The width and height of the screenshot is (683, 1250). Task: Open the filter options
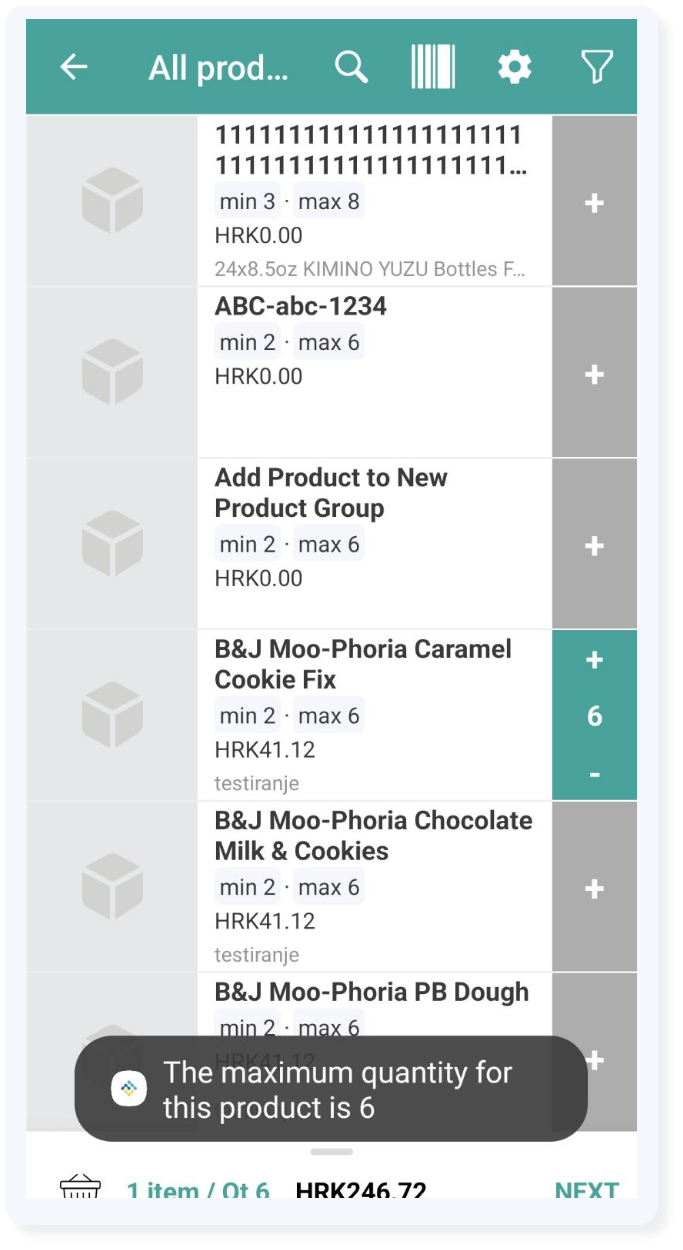point(598,66)
